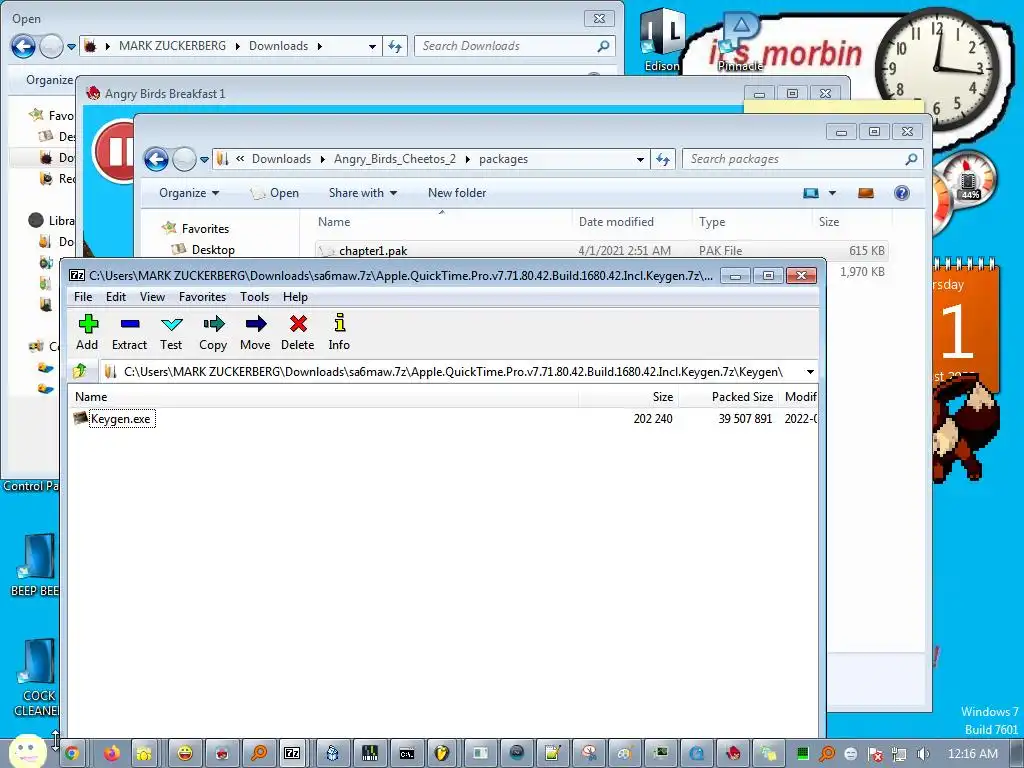Screen dimensions: 1024x768
Task: Open Google Chrome from the taskbar
Action: (x=71, y=754)
